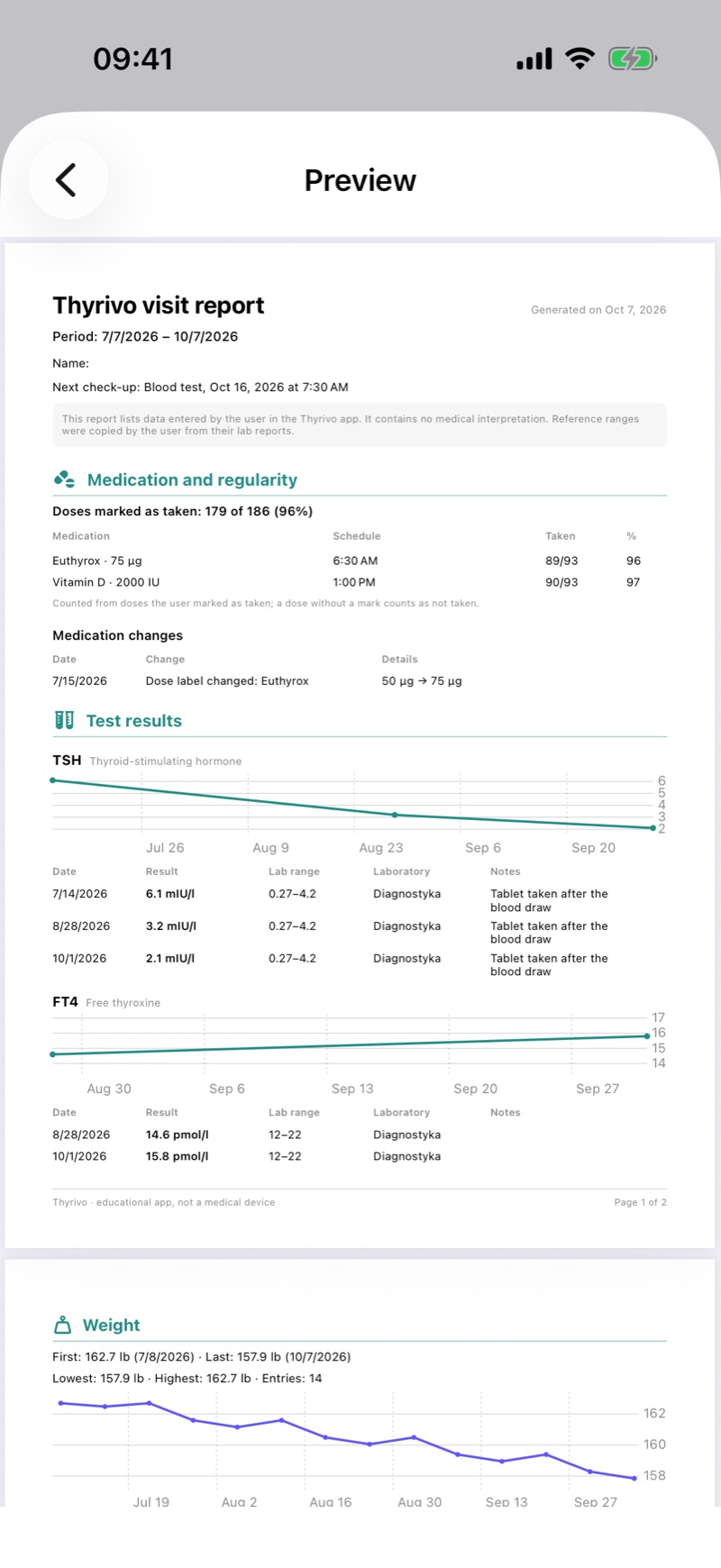The image size is (721, 1568).
Task: Tap the 160 axis label on weight chart
Action: 654,1445
